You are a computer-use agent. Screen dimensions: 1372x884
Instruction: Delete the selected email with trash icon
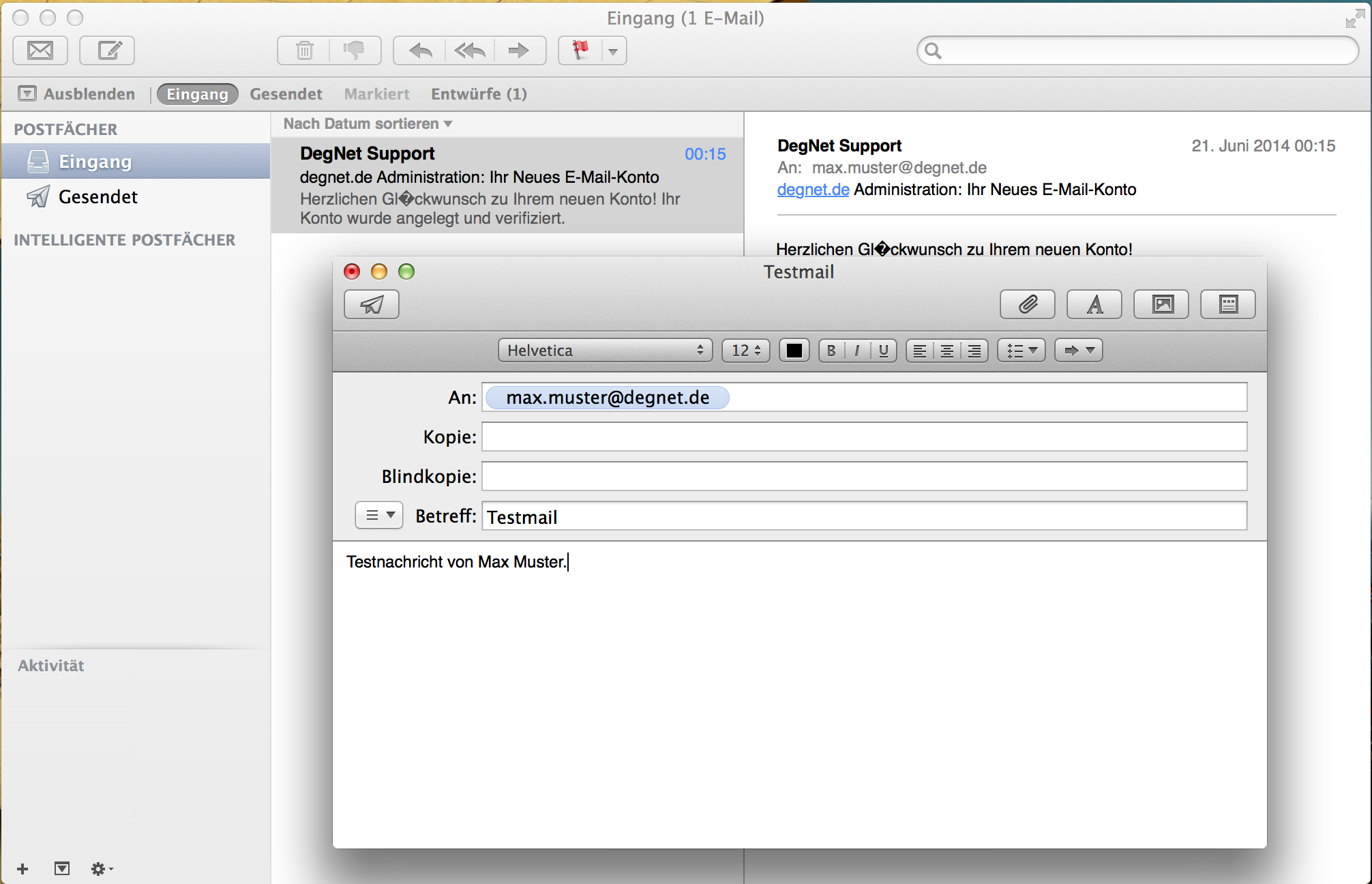tap(304, 50)
